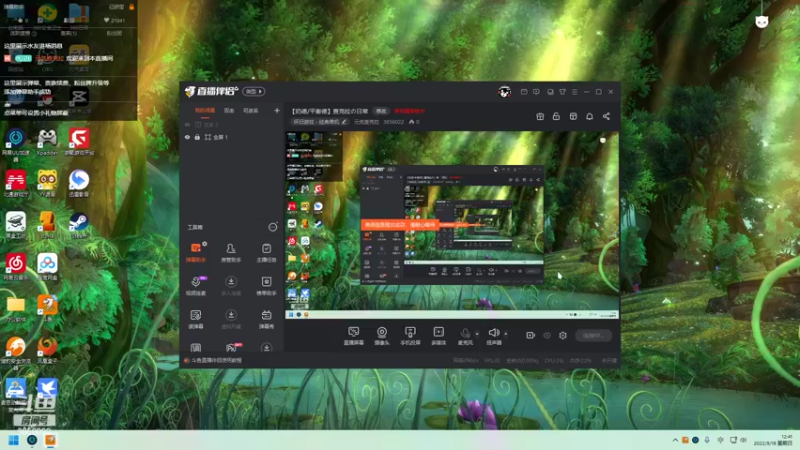Select the 全屏 1 source row
Screen dimensions: 800x450
coord(232,137)
